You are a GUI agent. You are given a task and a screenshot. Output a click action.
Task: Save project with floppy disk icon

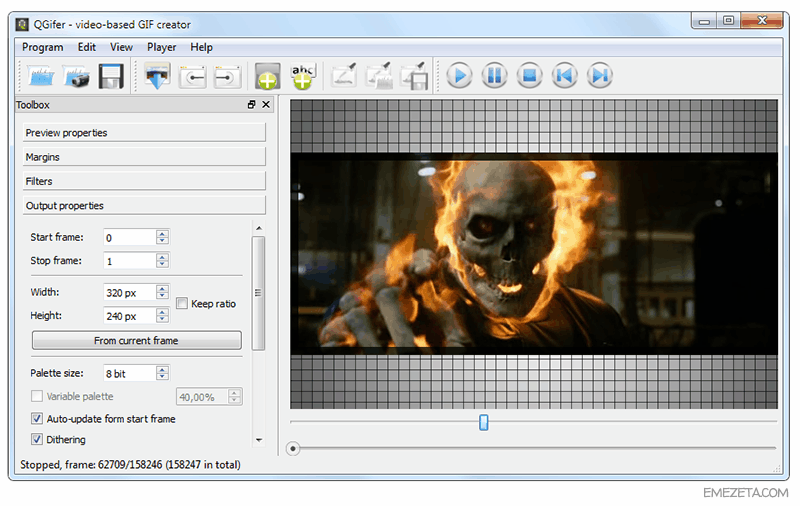pos(111,77)
